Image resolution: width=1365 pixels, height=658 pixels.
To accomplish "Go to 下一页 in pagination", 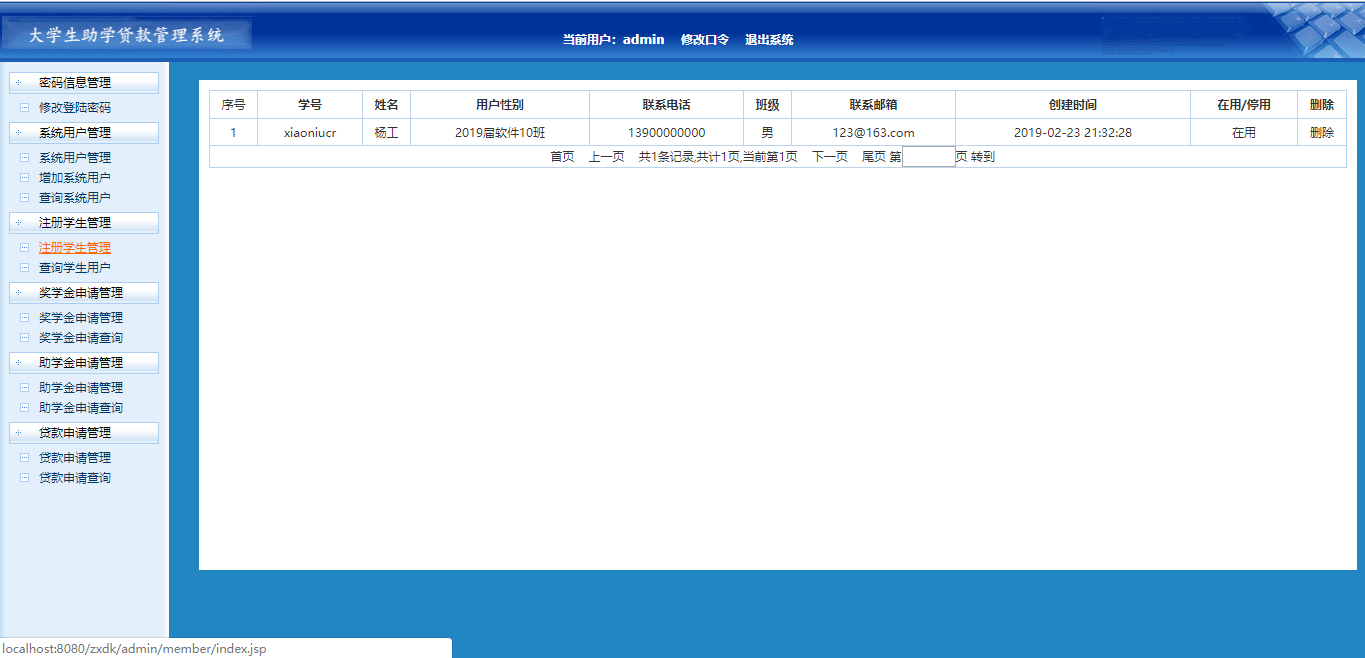I will click(829, 157).
